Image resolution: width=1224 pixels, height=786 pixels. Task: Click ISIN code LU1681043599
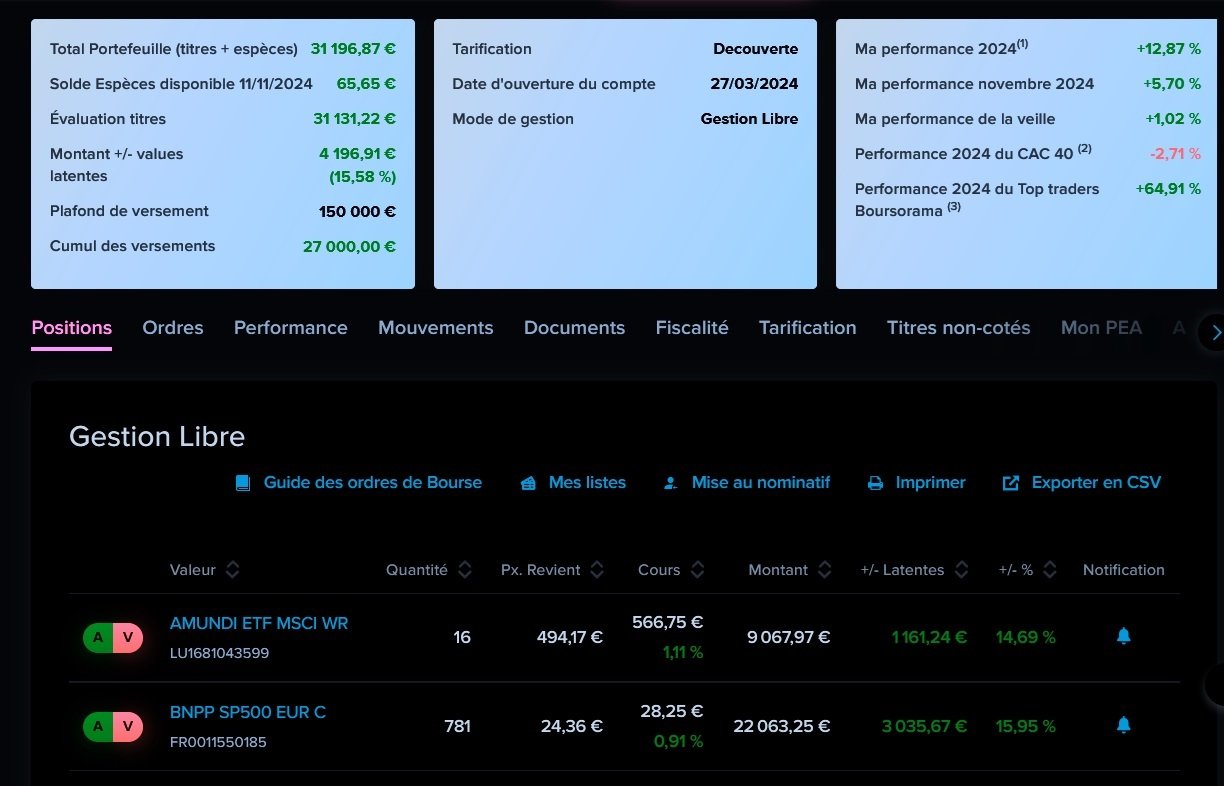pyautogui.click(x=219, y=653)
